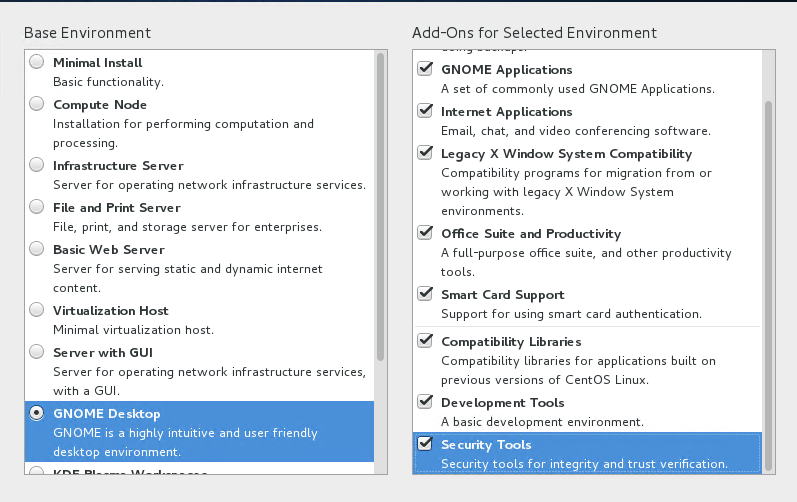Uncheck the Security Tools checkbox

(x=425, y=444)
